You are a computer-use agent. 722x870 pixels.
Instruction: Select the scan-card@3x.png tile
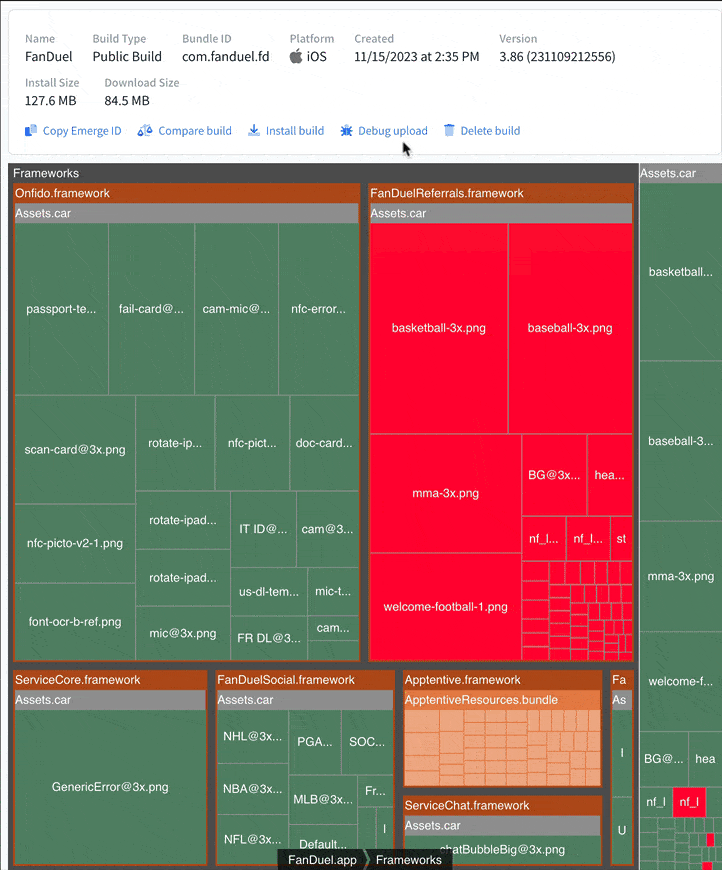[x=75, y=450]
